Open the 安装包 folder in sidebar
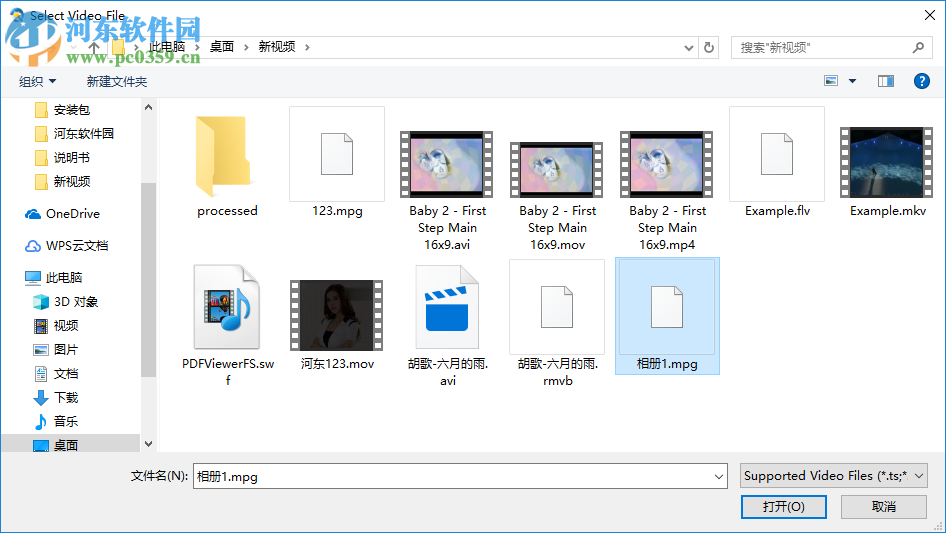Screen dimensions: 946x533 tap(62, 110)
